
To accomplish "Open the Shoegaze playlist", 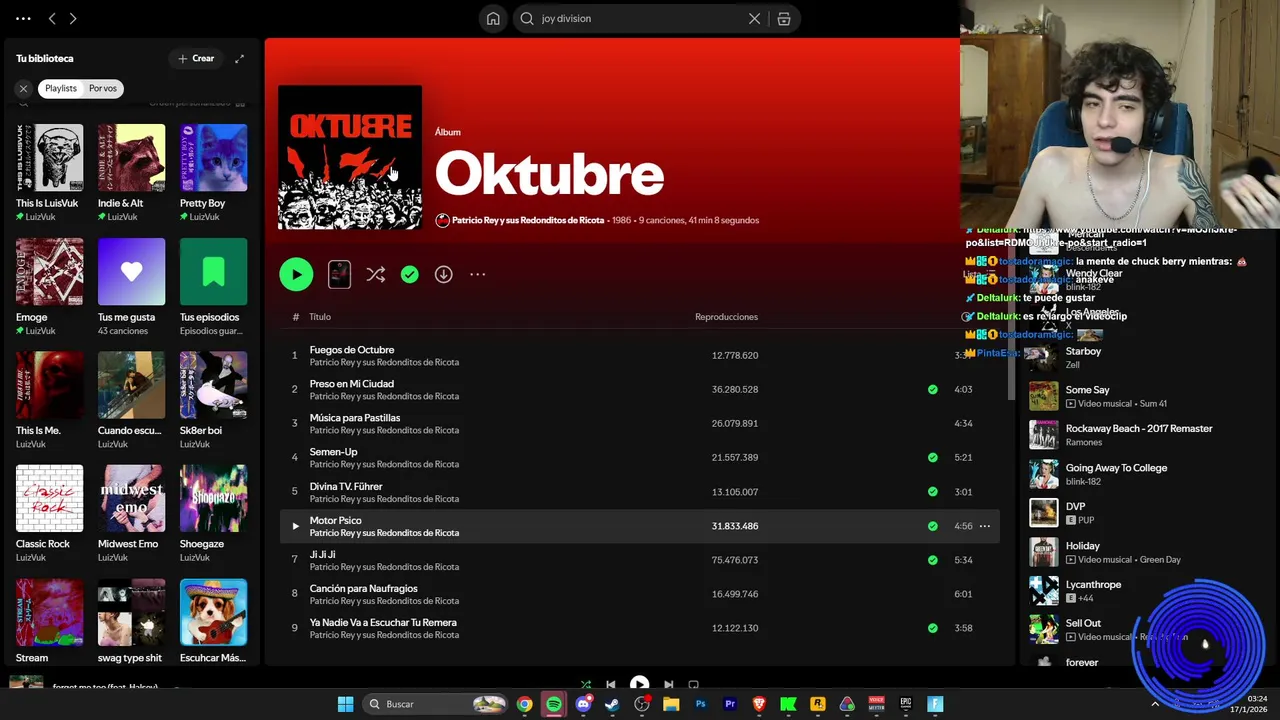I will pyautogui.click(x=214, y=513).
